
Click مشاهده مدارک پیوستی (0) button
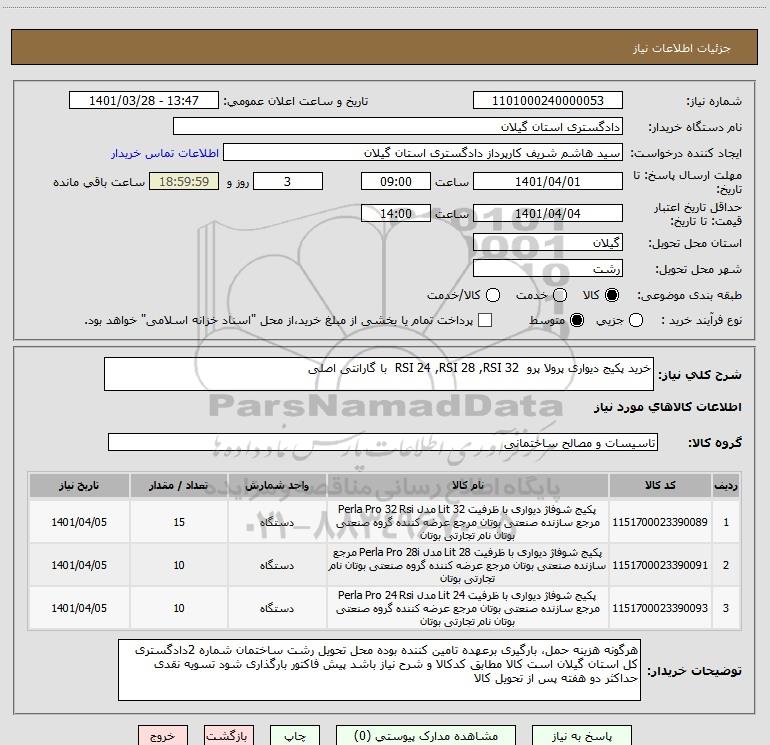(x=426, y=736)
